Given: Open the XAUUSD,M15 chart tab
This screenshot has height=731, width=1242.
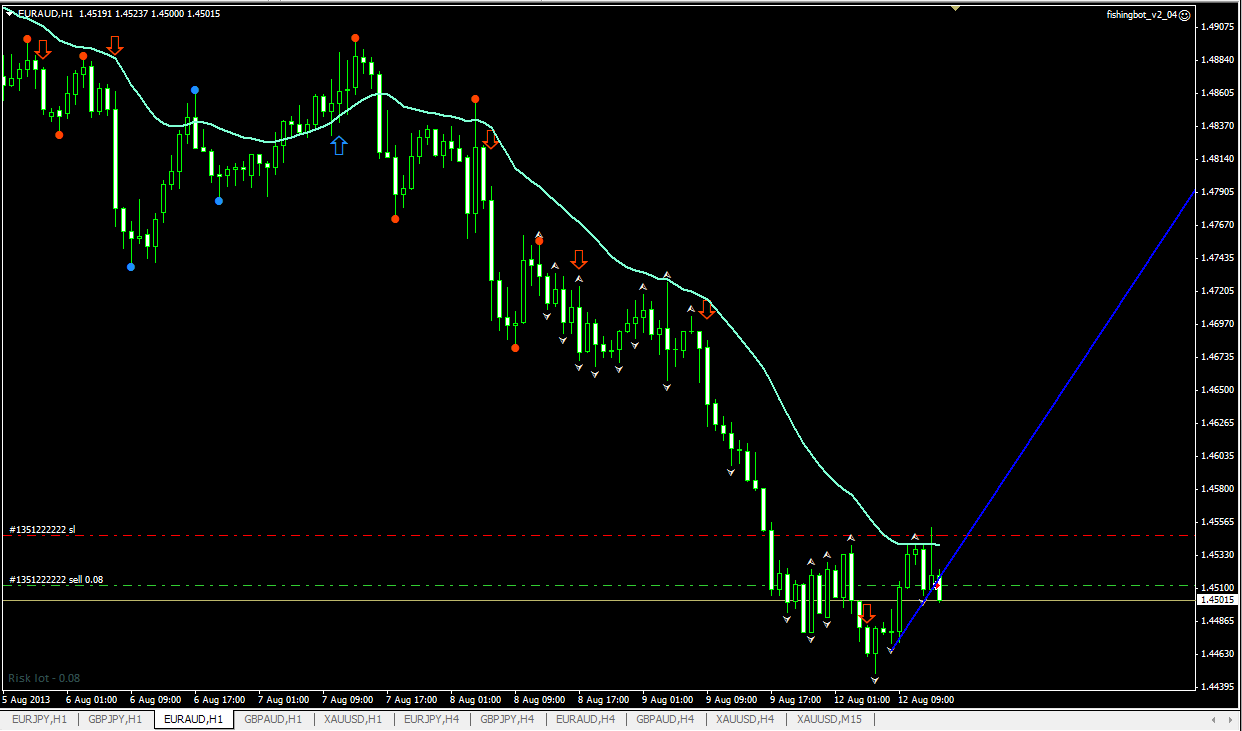Looking at the screenshot, I should pyautogui.click(x=829, y=719).
